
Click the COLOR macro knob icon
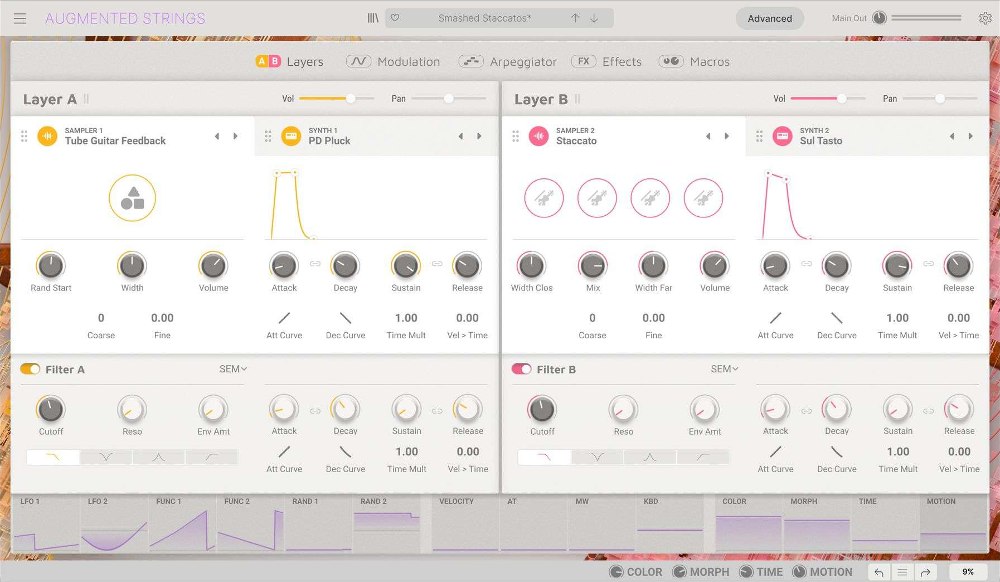[x=619, y=572]
